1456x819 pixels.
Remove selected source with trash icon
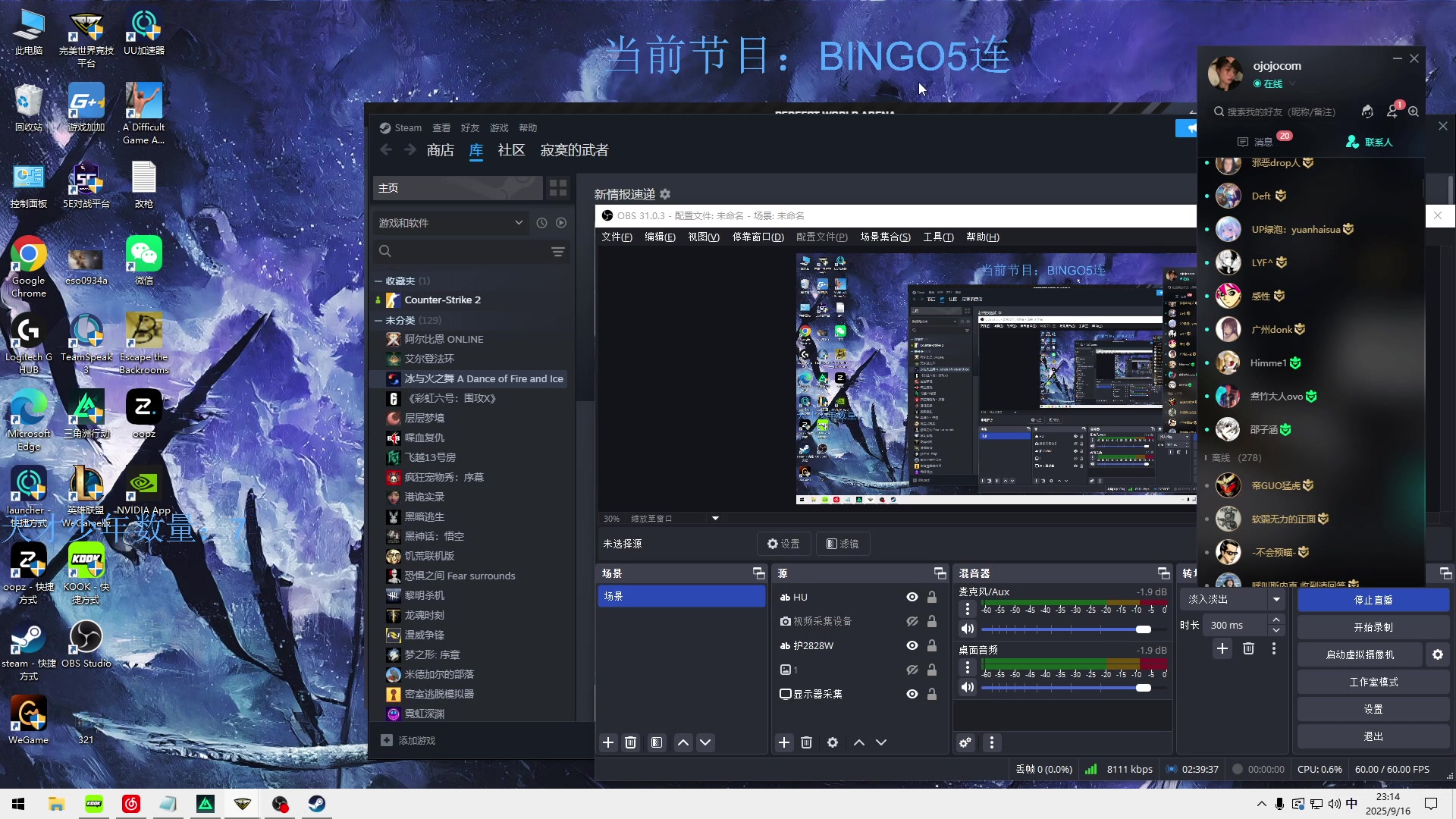click(806, 742)
